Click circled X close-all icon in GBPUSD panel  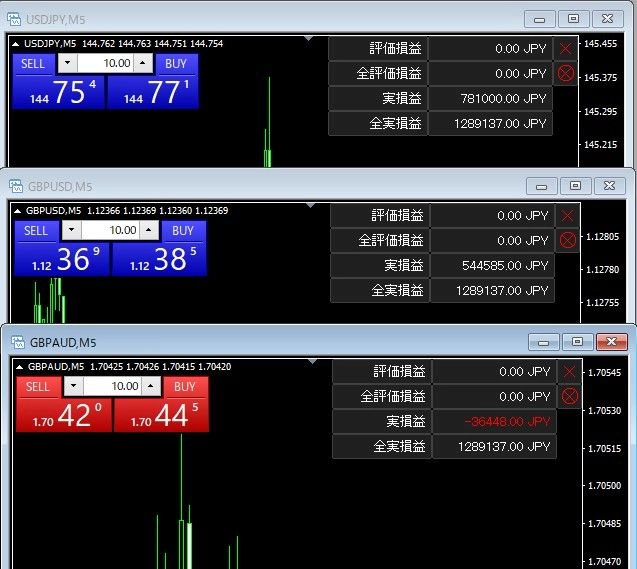pos(568,240)
